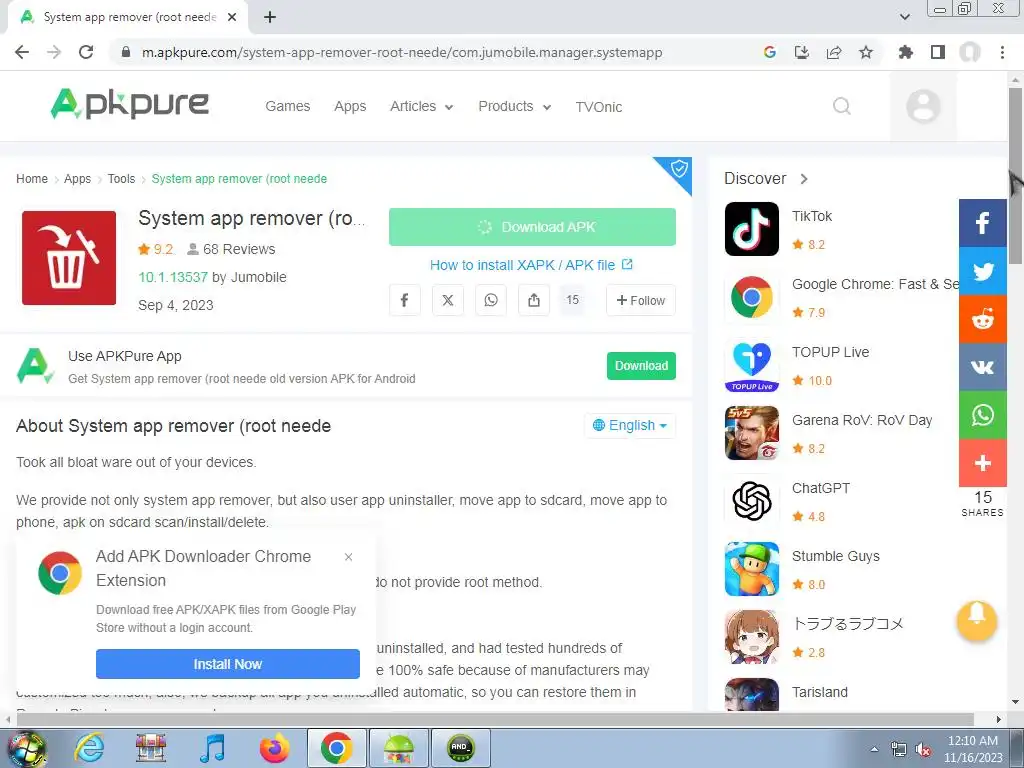Open the Apps menu item
Viewport: 1024px width, 768px height.
(350, 106)
